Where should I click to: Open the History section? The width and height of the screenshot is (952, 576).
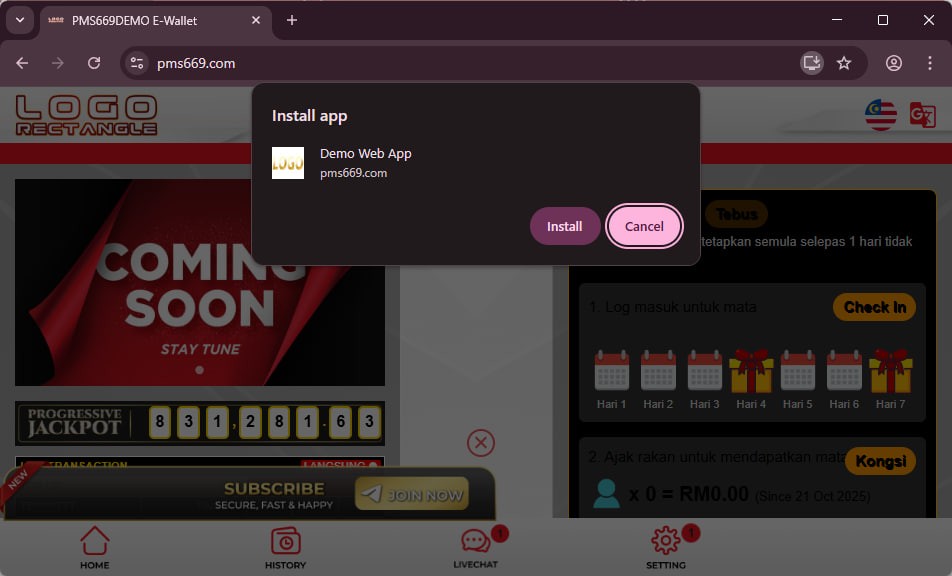(x=285, y=546)
